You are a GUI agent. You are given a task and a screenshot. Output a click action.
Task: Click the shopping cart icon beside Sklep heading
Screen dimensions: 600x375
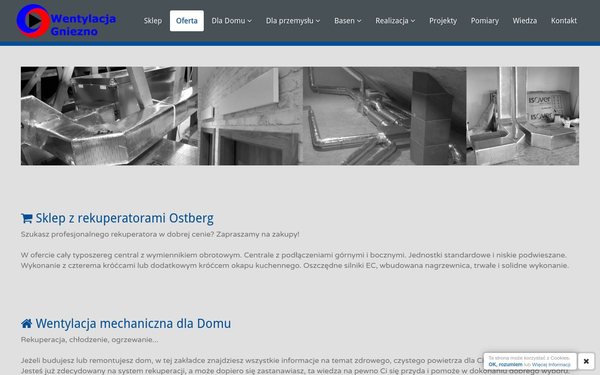coord(27,218)
